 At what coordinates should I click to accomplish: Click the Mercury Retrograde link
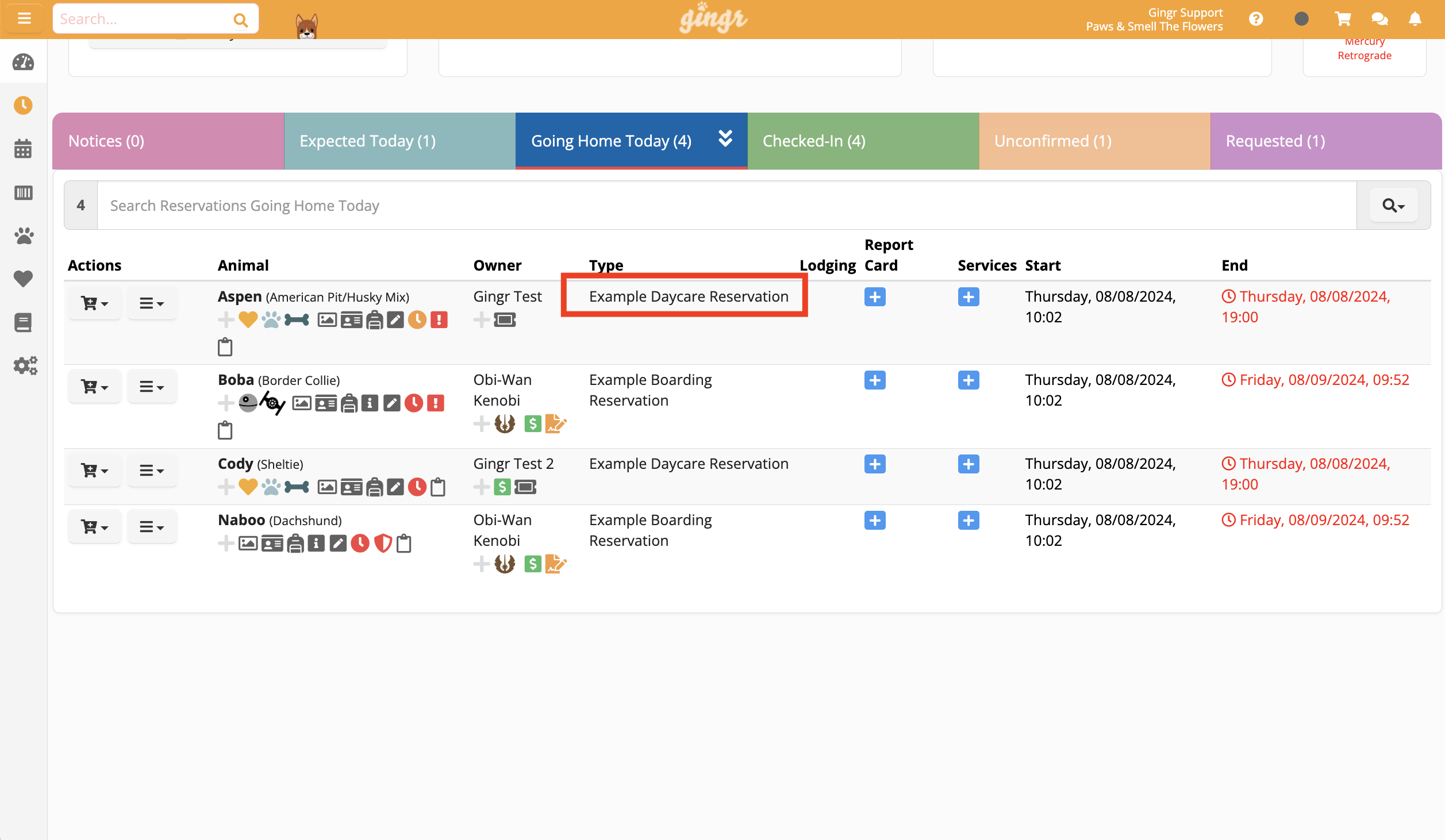(x=1364, y=48)
